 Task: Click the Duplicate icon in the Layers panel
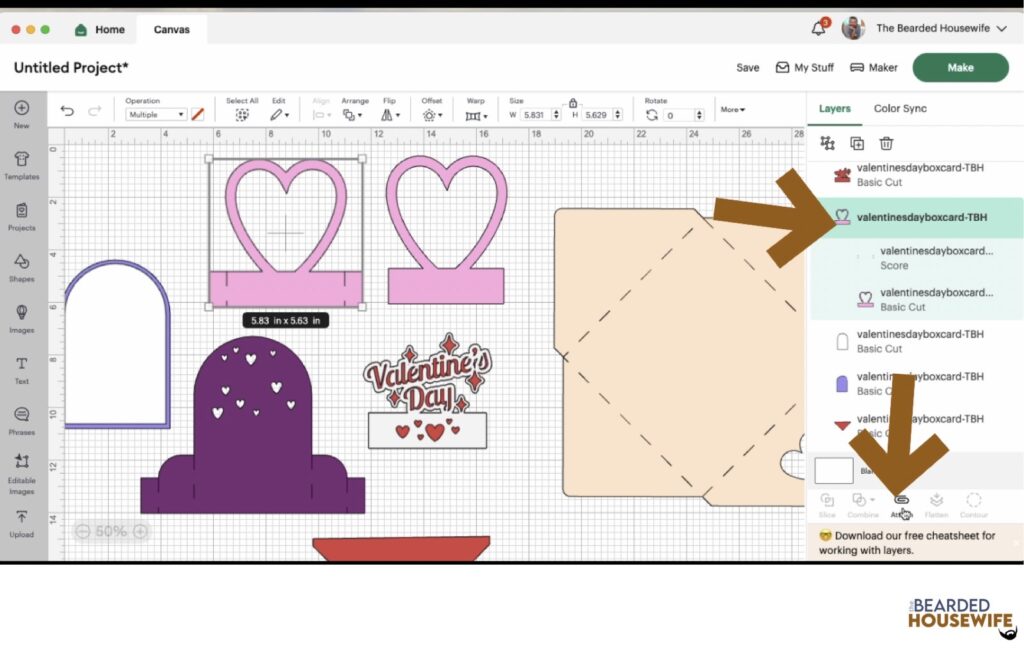(x=857, y=143)
